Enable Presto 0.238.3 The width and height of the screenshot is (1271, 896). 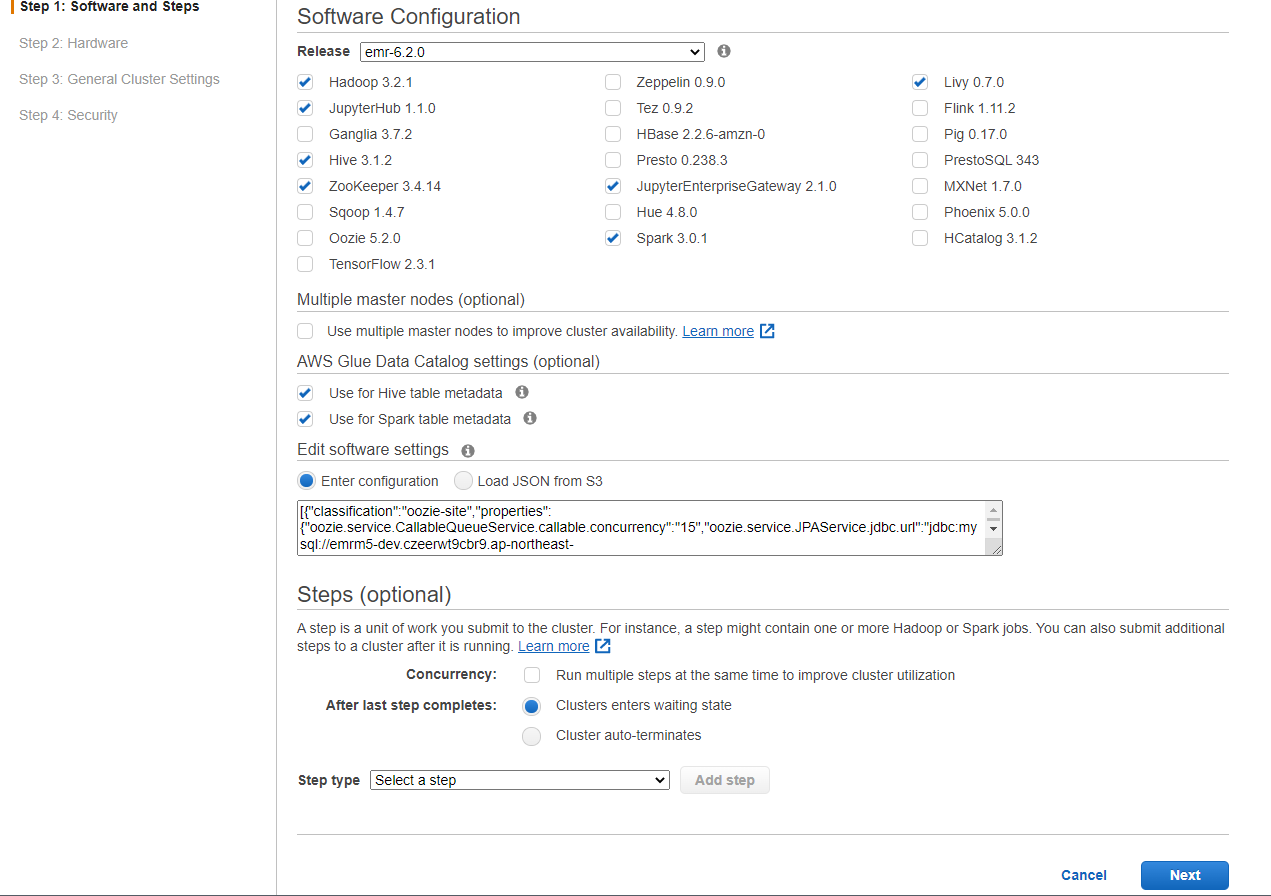[x=613, y=160]
